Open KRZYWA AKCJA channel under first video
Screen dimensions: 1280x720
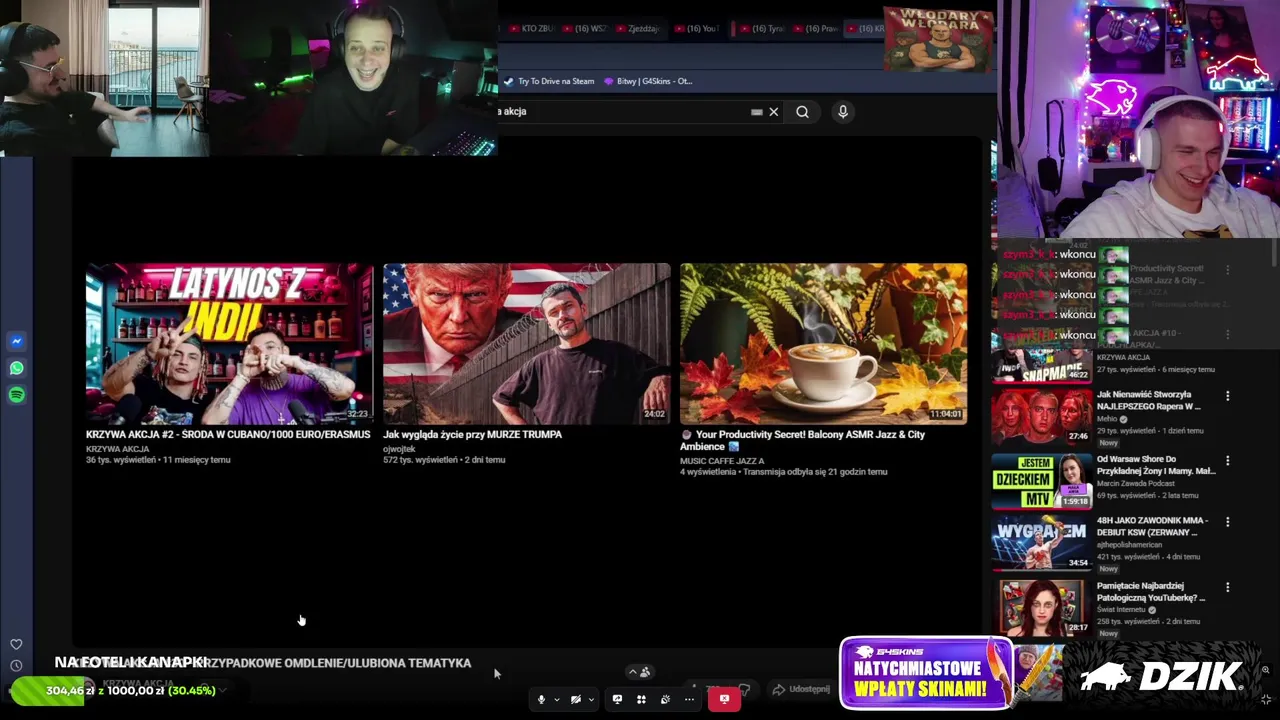tap(117, 449)
